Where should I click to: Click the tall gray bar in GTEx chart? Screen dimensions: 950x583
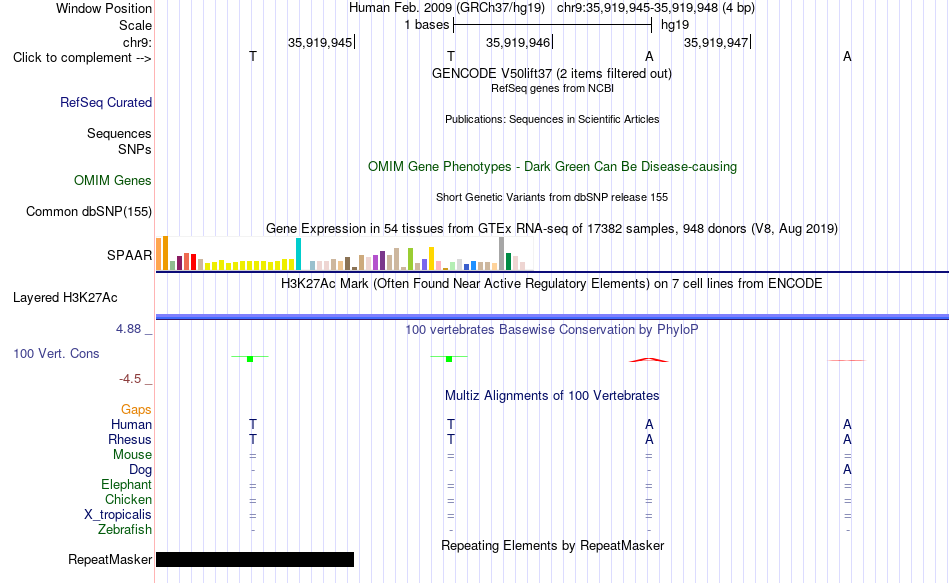point(502,253)
